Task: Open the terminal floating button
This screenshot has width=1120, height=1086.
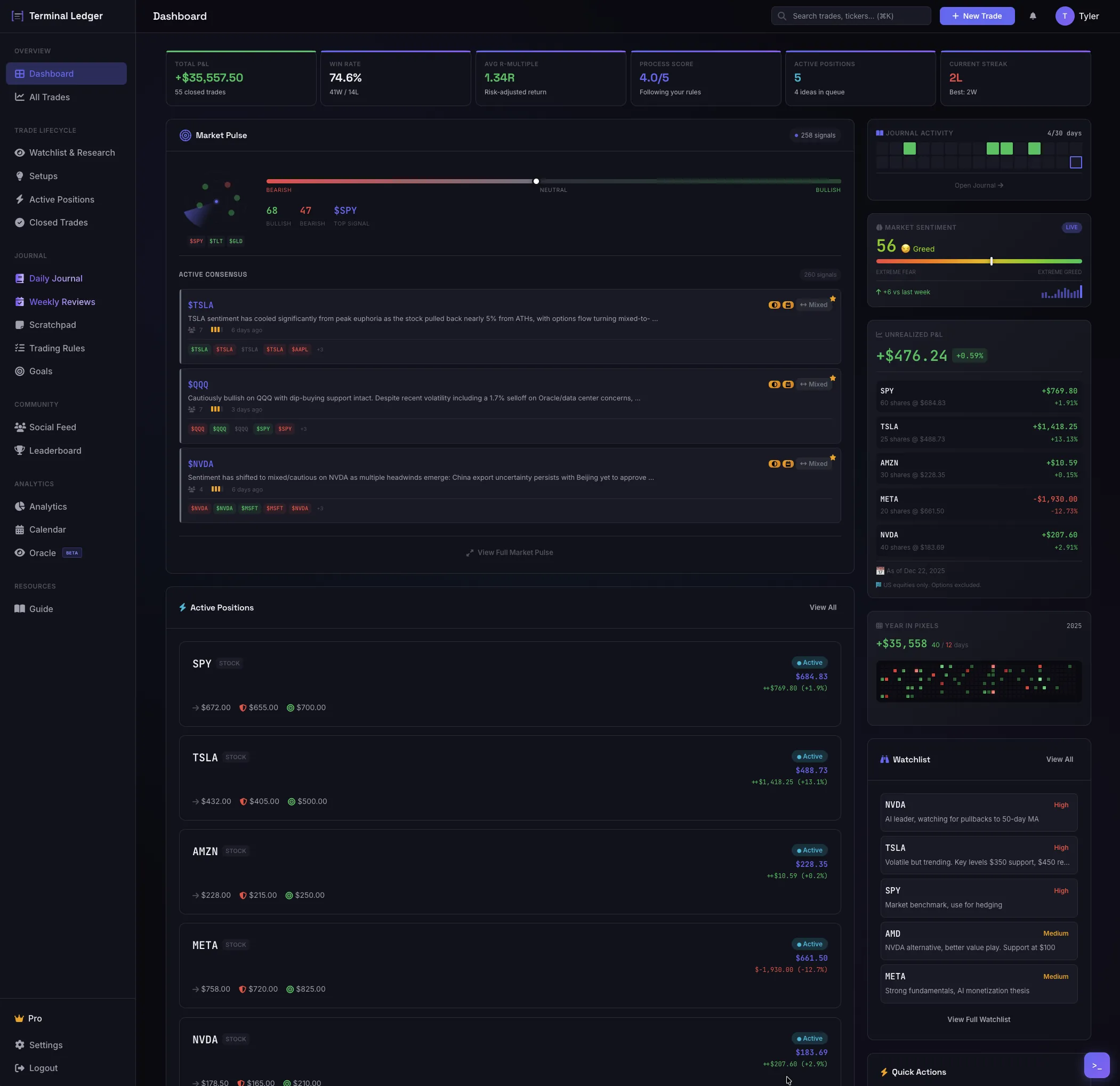Action: pyautogui.click(x=1096, y=1065)
